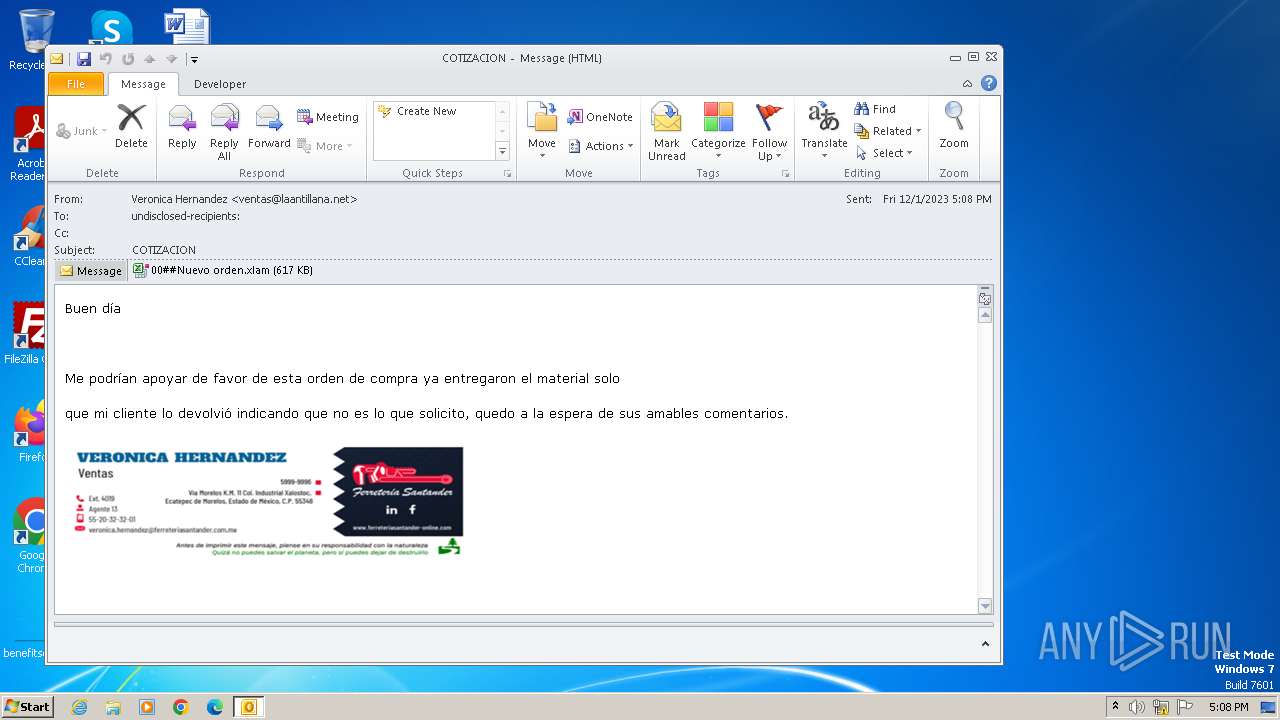Screen dimensions: 1280x720
Task: Open Microsoft Edge from the taskbar
Action: click(214, 707)
